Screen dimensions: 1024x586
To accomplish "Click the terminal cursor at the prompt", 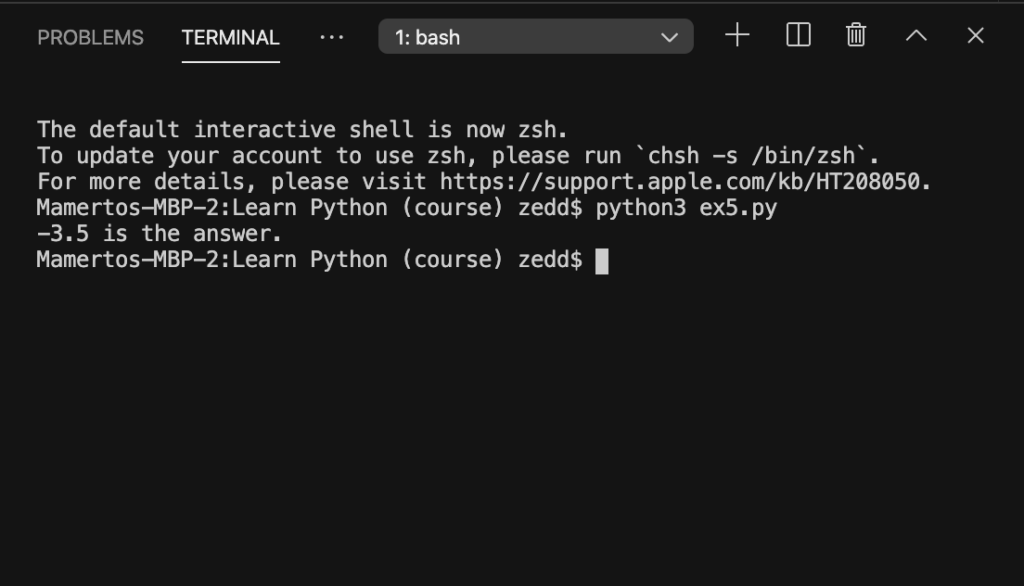I will 601,261.
